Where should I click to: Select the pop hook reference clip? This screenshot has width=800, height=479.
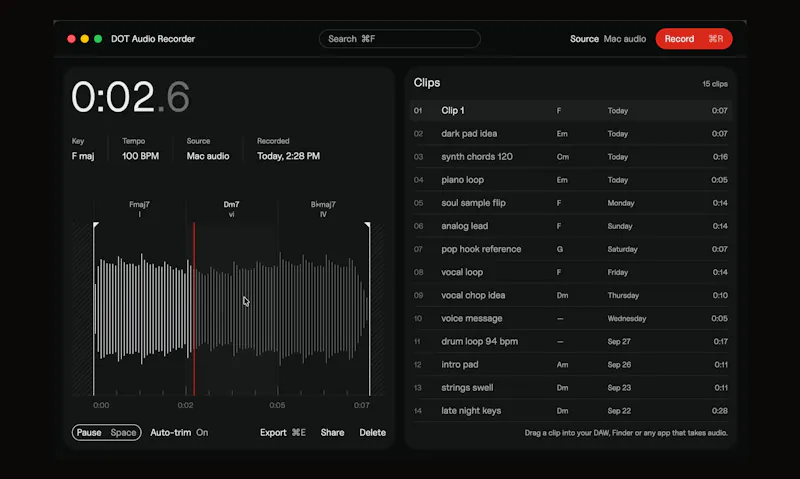click(x=570, y=249)
